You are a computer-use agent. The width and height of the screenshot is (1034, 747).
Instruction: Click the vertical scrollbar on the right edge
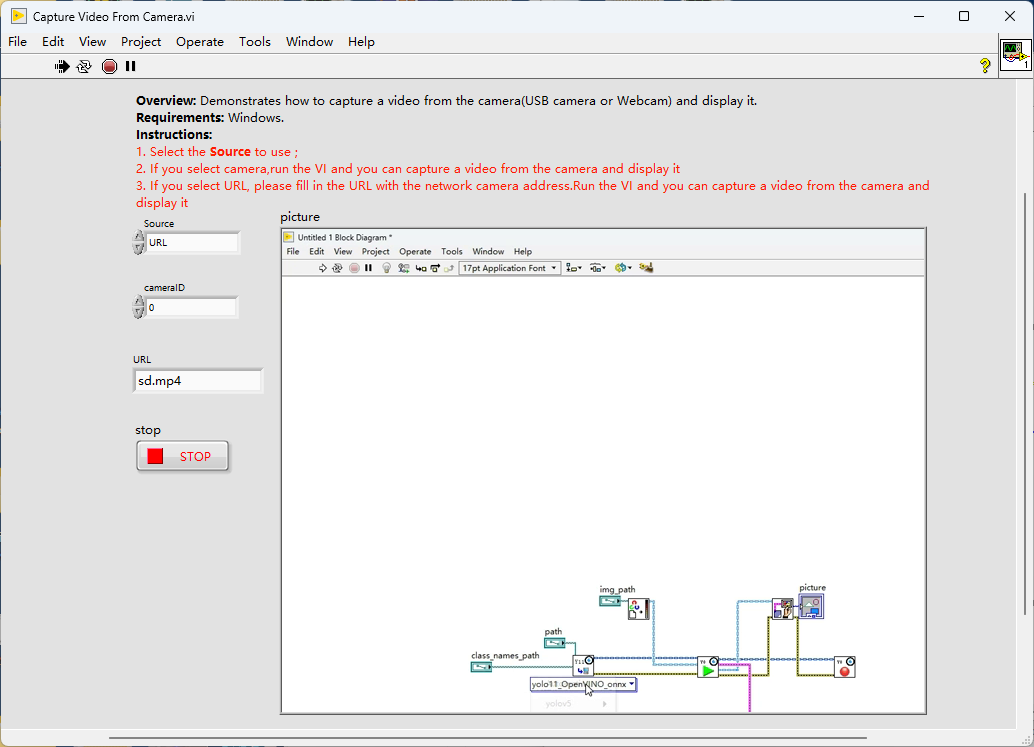point(1026,400)
